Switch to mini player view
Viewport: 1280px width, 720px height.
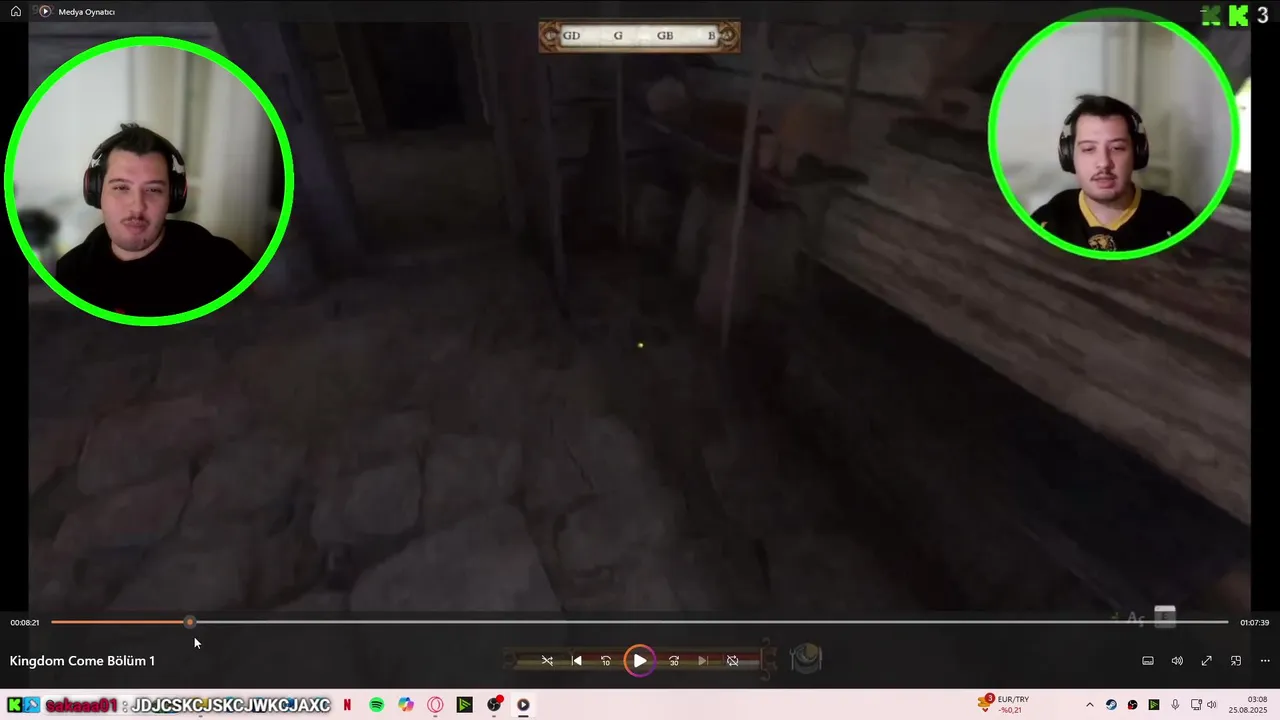pos(1236,661)
